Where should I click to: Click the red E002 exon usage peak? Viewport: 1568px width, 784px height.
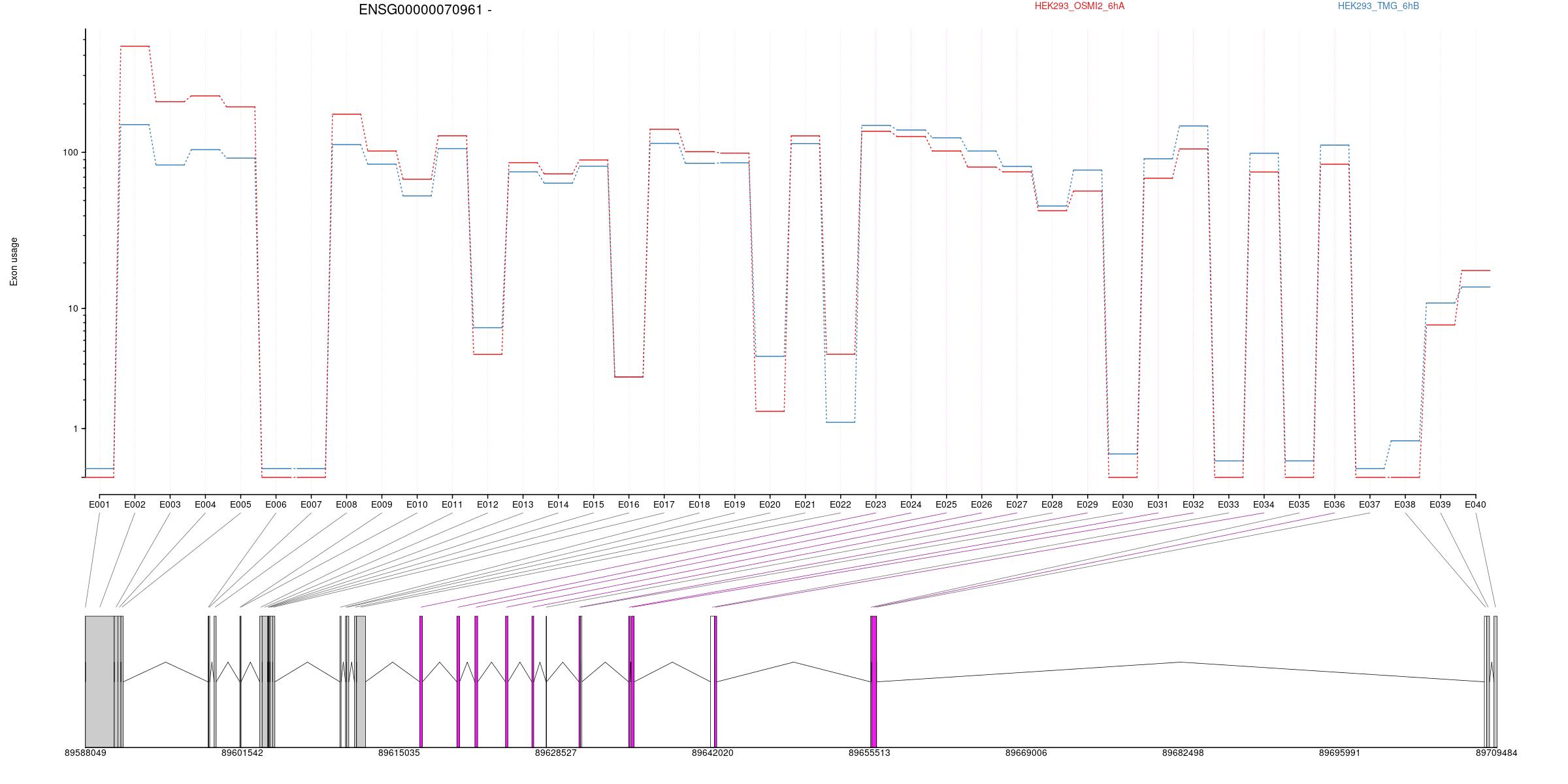click(x=135, y=46)
